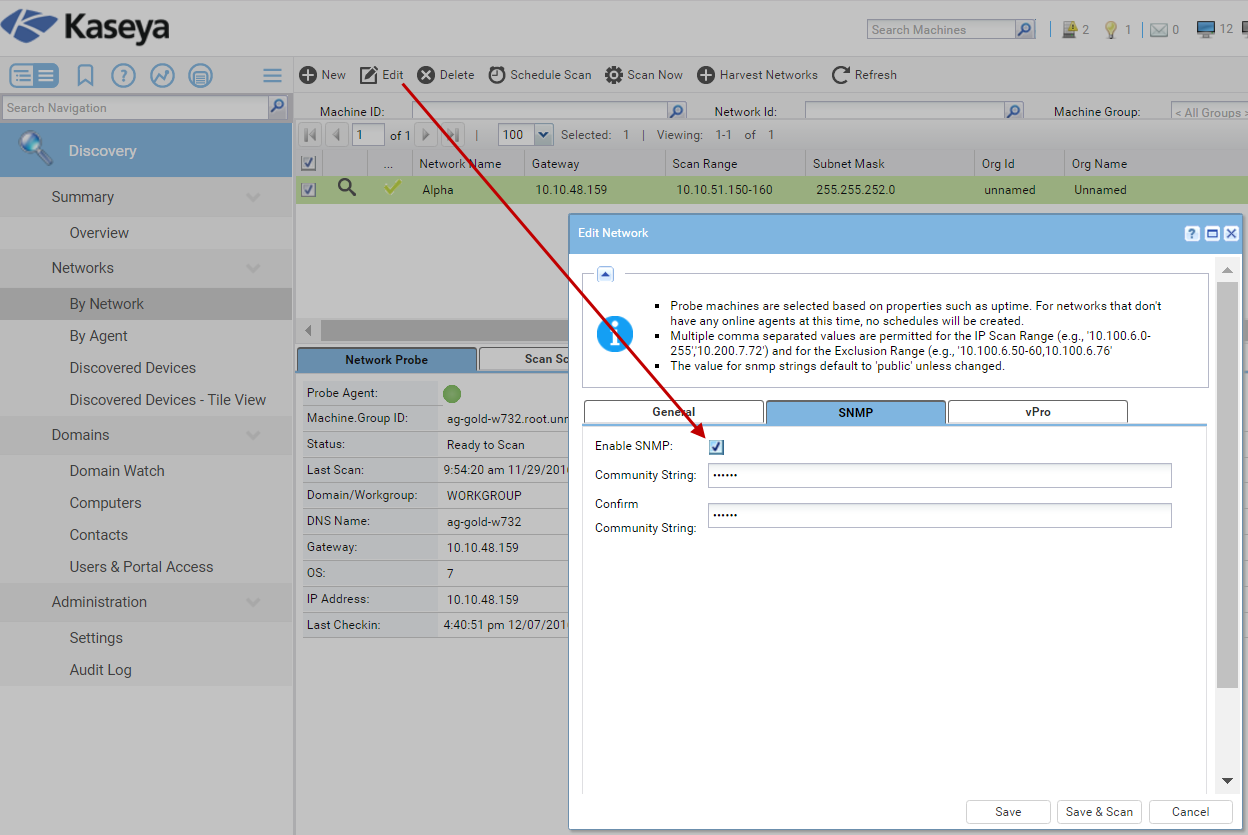Open the bookmarks icon in sidebar header
Screen dimensions: 1248x835
click(85, 75)
